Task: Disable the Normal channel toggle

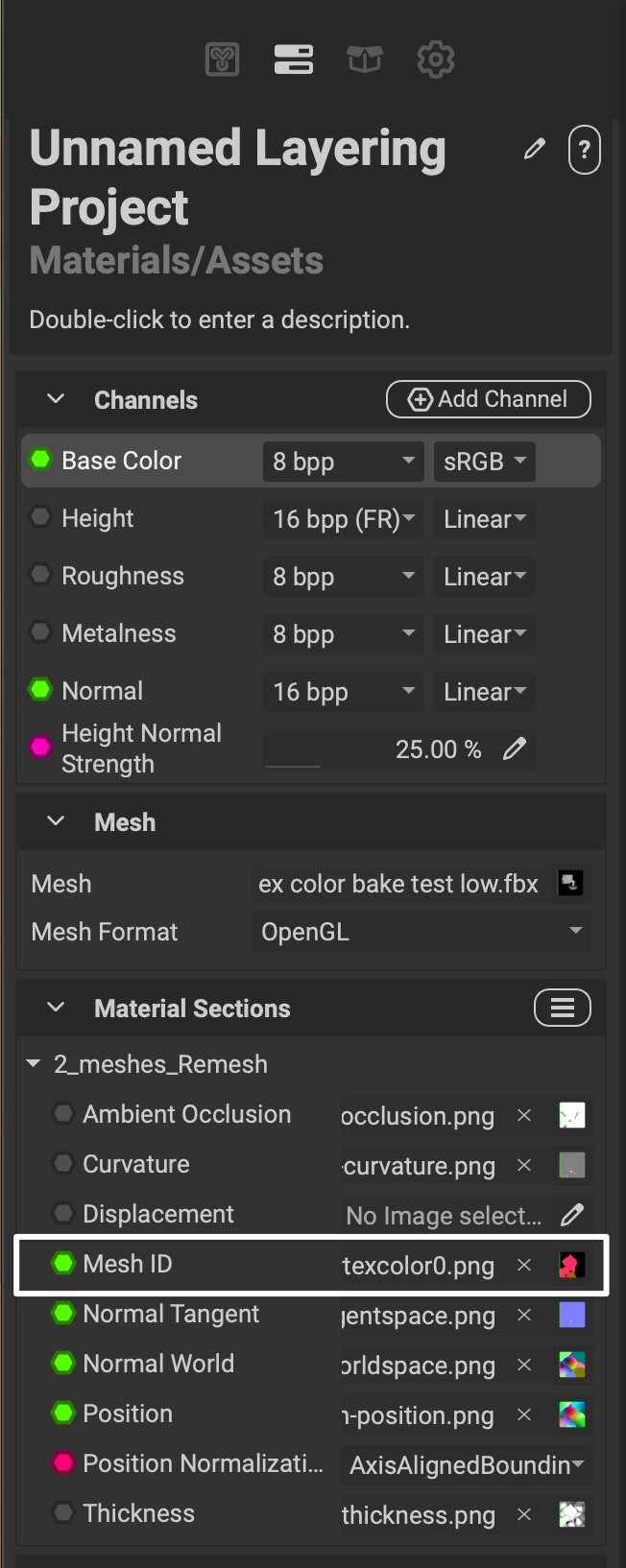Action: click(40, 689)
